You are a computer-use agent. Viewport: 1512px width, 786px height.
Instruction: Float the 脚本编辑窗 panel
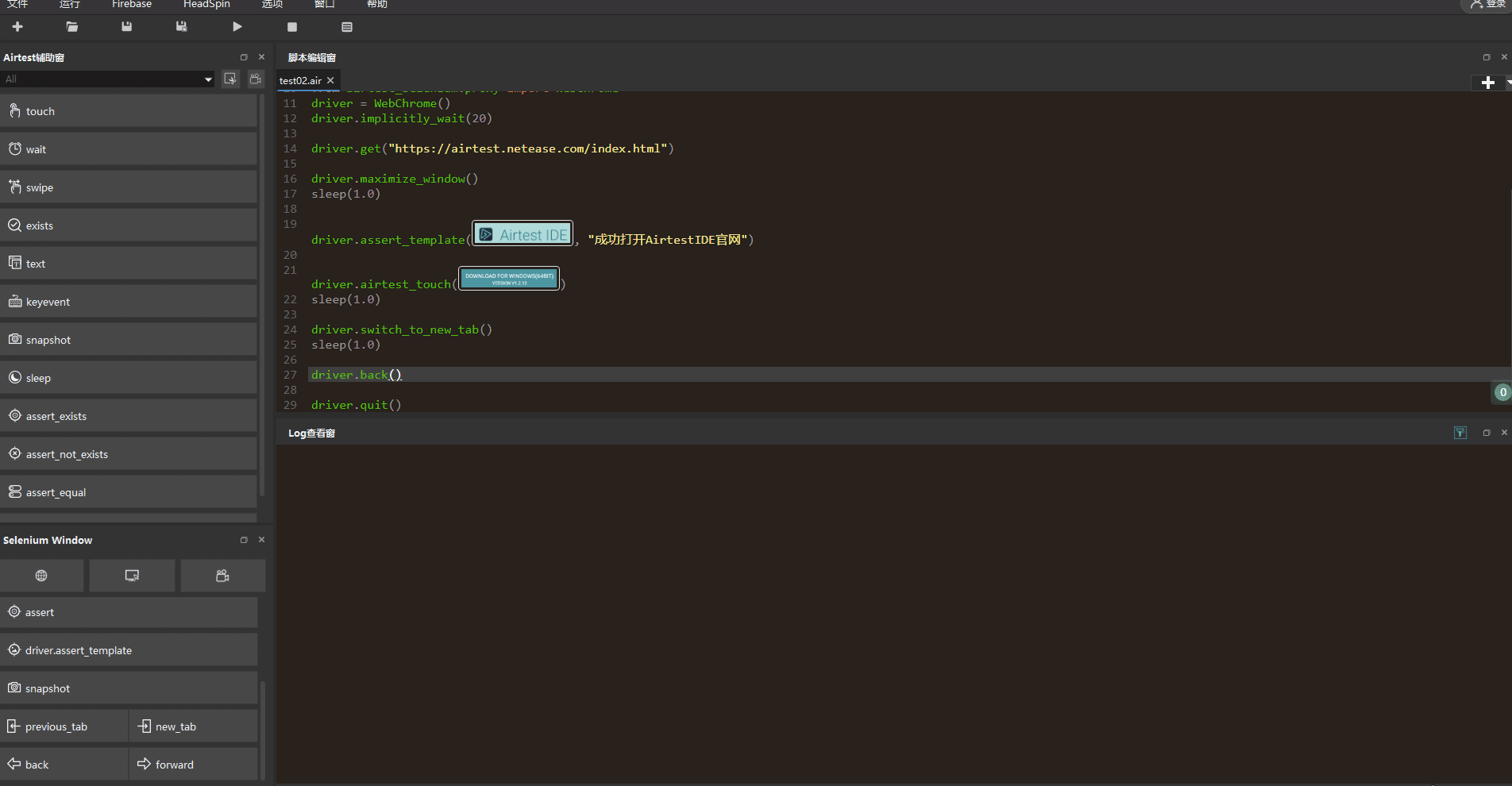[x=1487, y=57]
